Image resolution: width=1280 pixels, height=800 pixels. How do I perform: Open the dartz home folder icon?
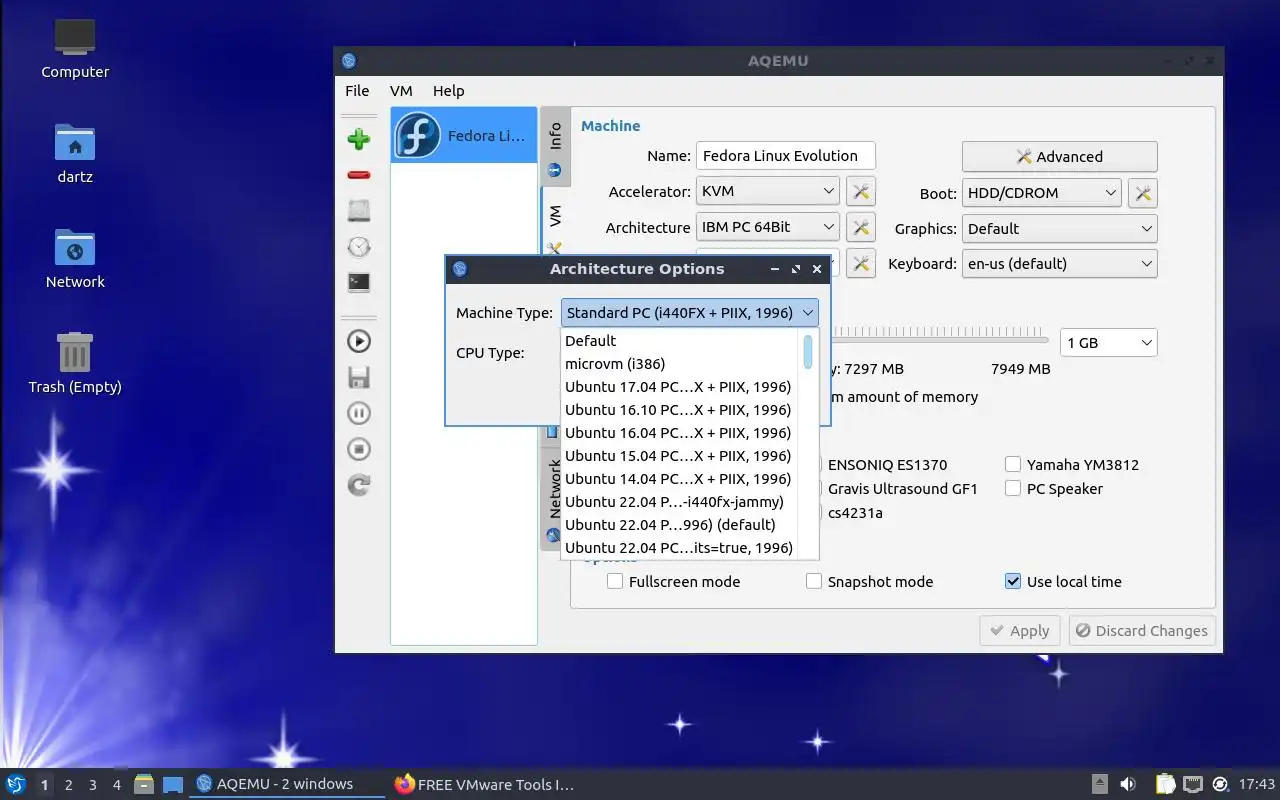[75, 153]
